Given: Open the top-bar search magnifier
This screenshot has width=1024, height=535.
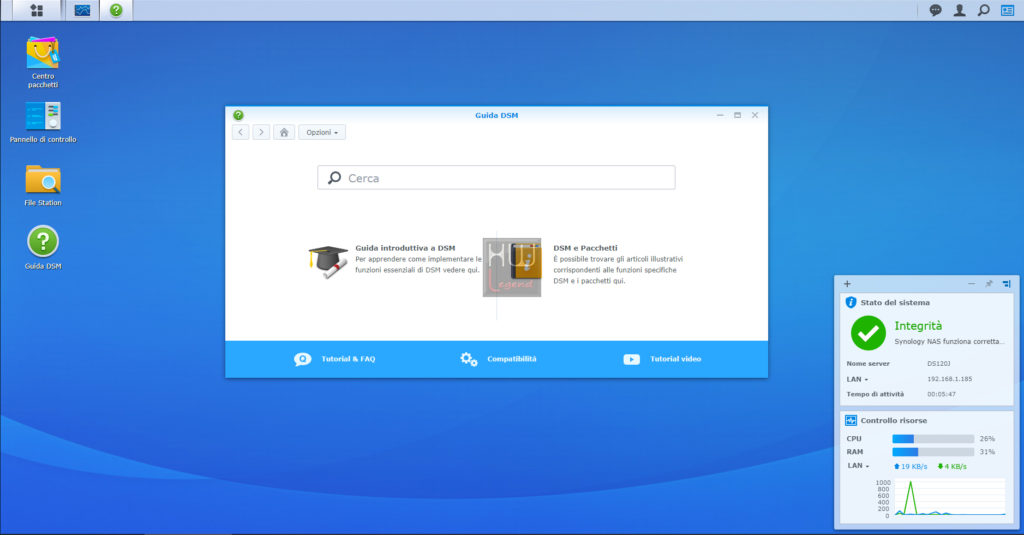Looking at the screenshot, I should pyautogui.click(x=984, y=10).
